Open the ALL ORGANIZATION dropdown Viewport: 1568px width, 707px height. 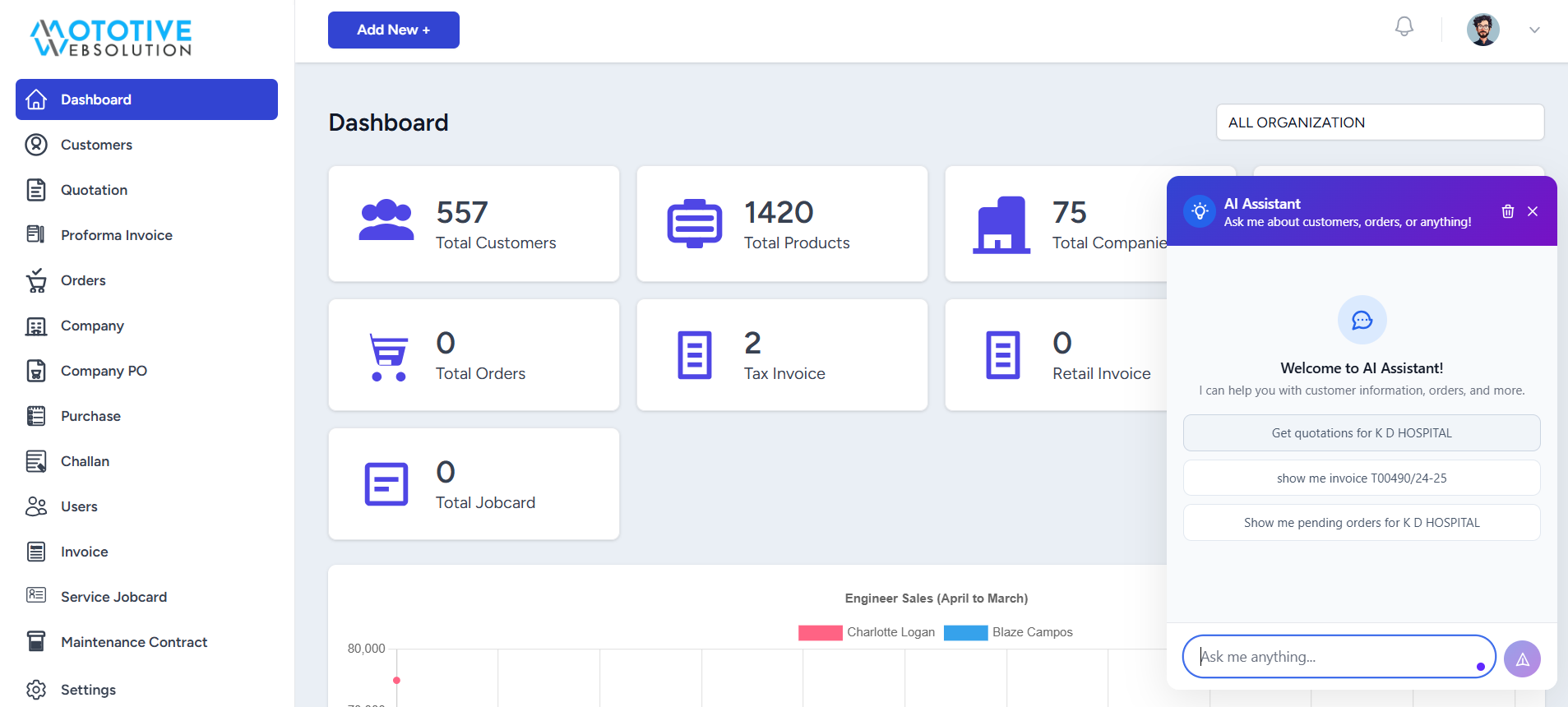pos(1379,122)
